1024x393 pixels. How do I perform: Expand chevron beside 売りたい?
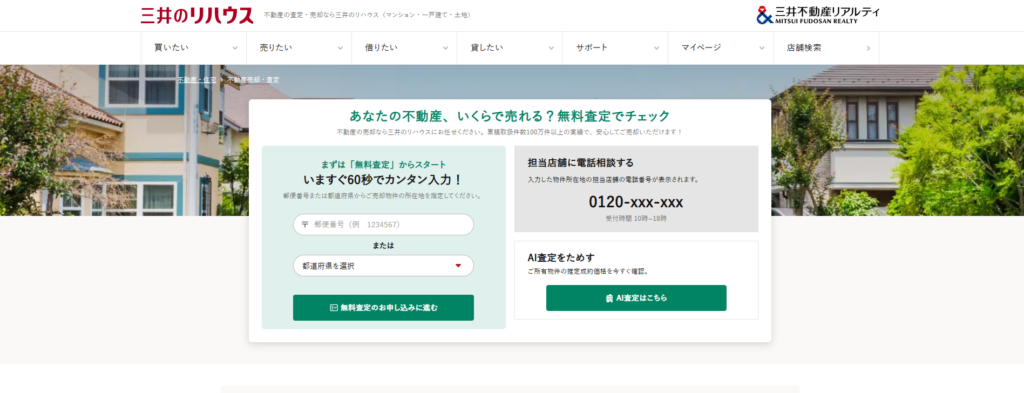340,48
